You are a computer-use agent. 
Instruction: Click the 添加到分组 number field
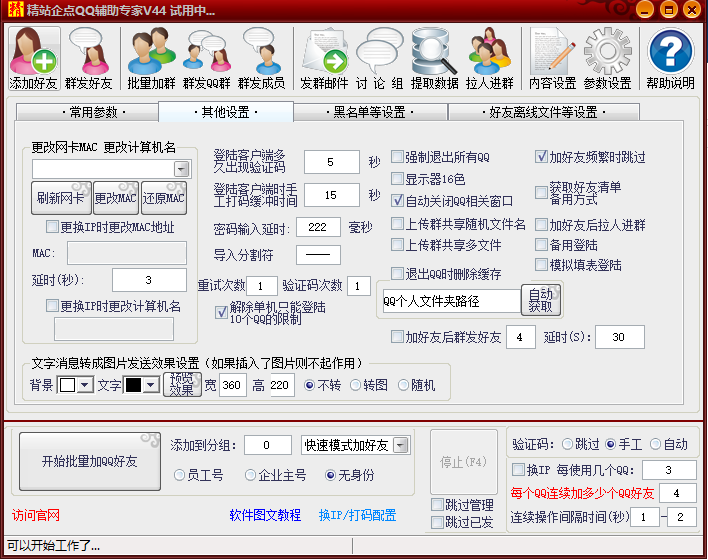[x=268, y=445]
